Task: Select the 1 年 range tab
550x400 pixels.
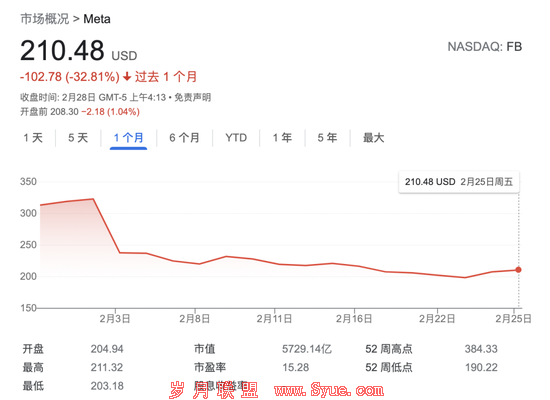Action: coord(282,138)
